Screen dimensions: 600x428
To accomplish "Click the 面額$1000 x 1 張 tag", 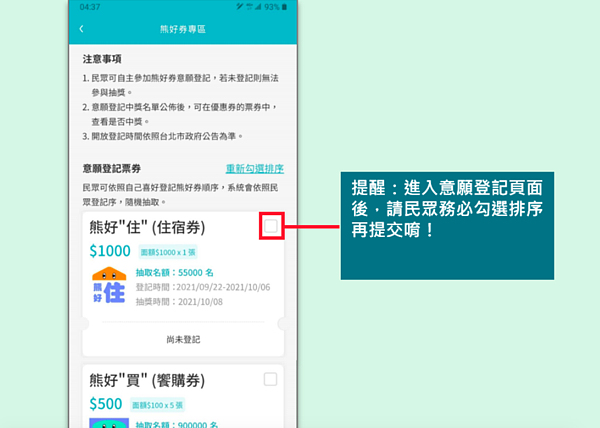I will click(x=168, y=252).
